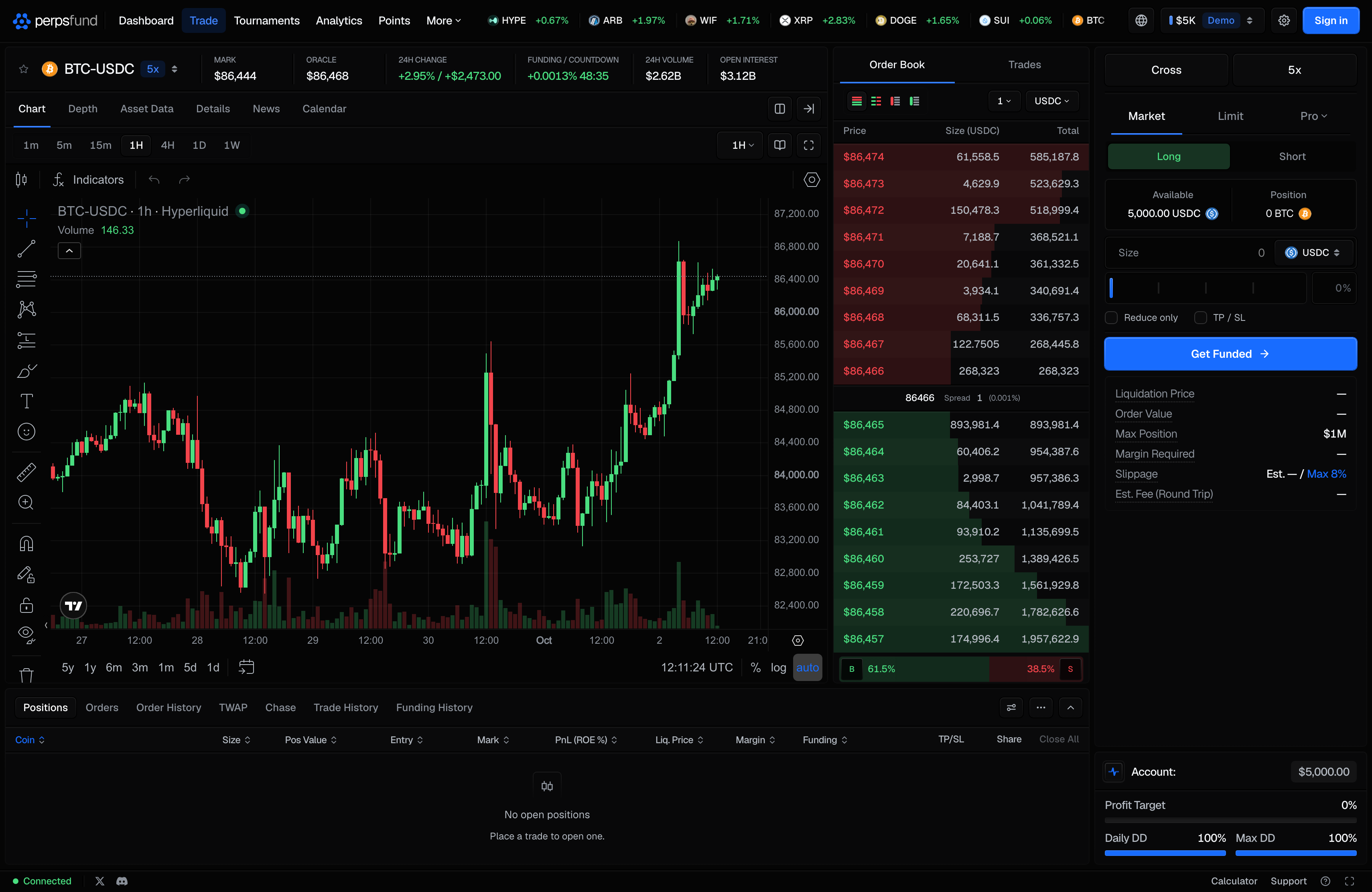Check the Reduce only checkbox
This screenshot has height=892, width=1372.
[1111, 318]
